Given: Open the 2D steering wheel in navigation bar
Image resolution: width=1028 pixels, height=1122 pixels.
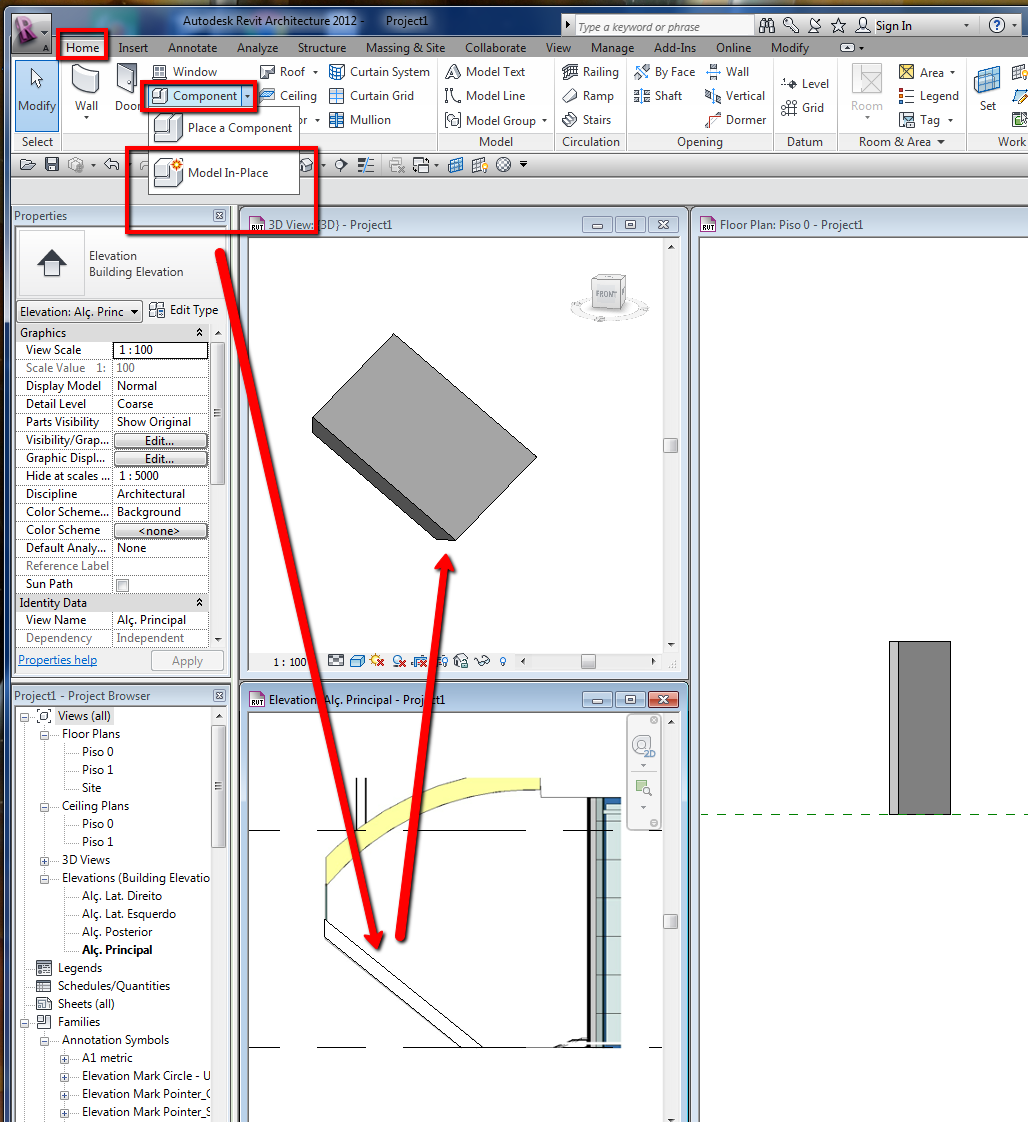Looking at the screenshot, I should click(644, 746).
